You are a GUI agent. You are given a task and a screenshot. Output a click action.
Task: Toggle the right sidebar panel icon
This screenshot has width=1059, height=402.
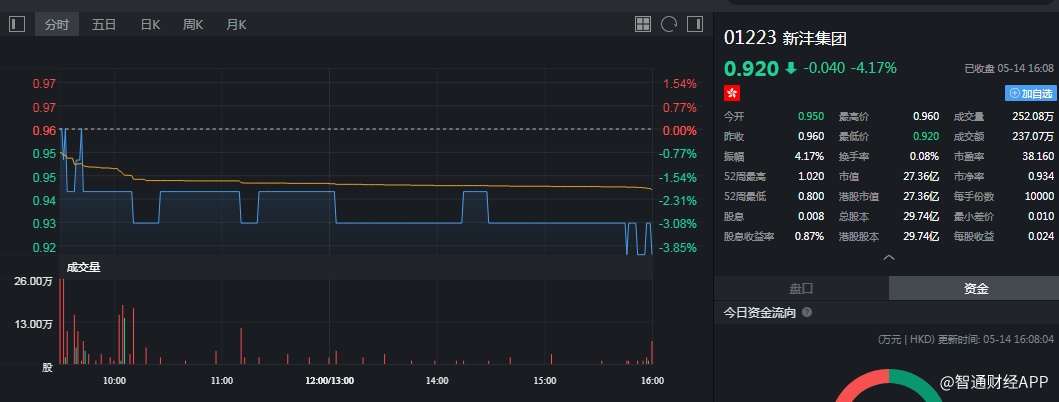click(694, 24)
